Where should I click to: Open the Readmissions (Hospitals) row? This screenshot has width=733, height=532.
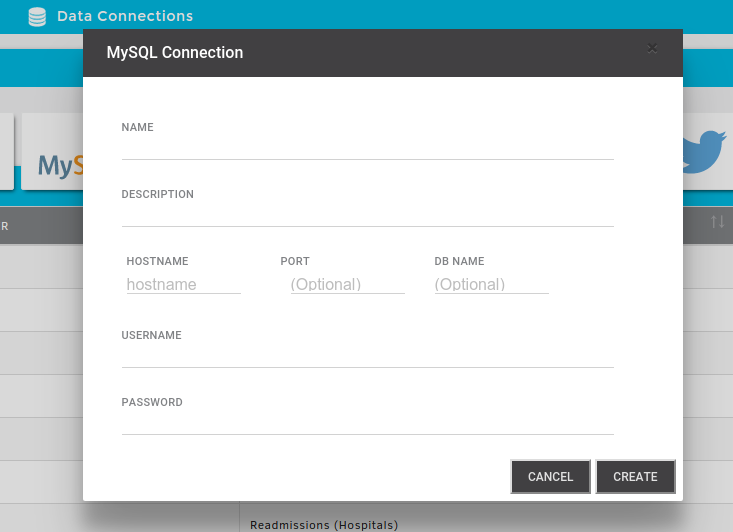(x=324, y=524)
